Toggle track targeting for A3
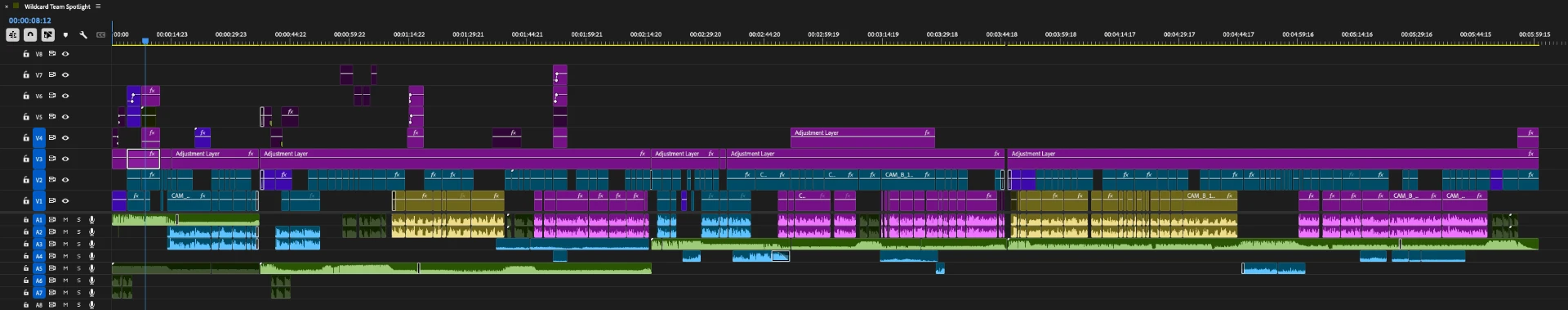Image resolution: width=1568 pixels, height=310 pixels. click(38, 244)
